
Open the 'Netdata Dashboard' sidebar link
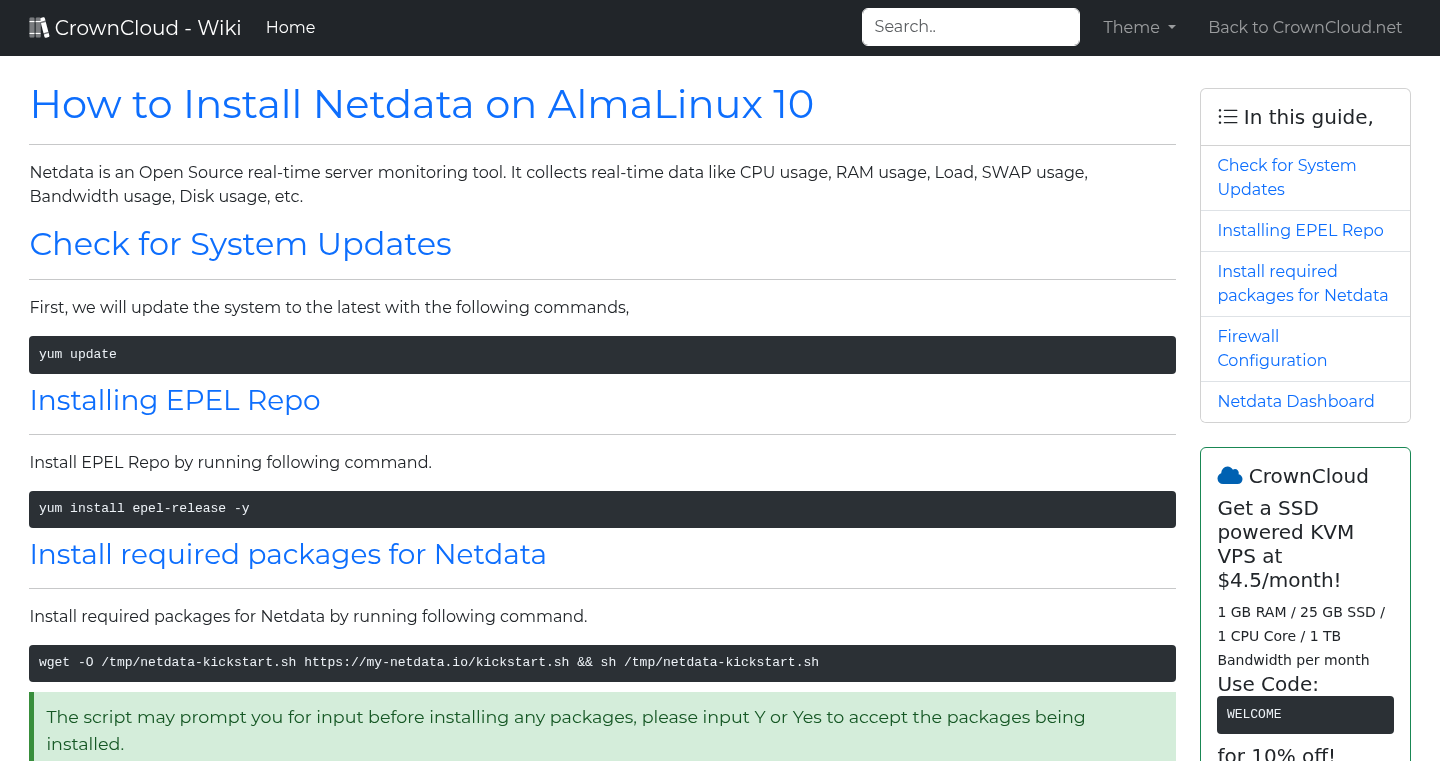click(x=1295, y=401)
